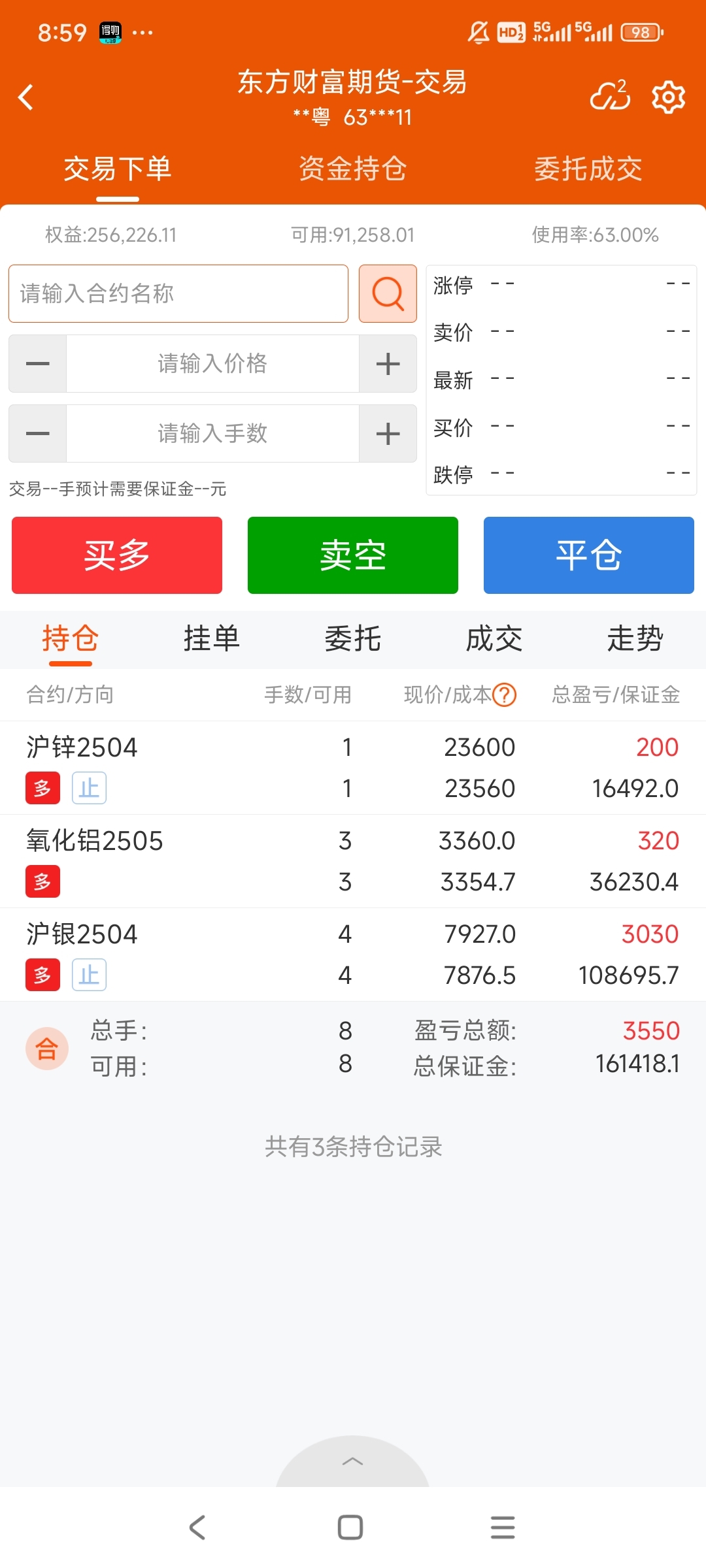Image resolution: width=706 pixels, height=1568 pixels.
Task: Decrease lot quantity with minus button
Action: click(38, 434)
